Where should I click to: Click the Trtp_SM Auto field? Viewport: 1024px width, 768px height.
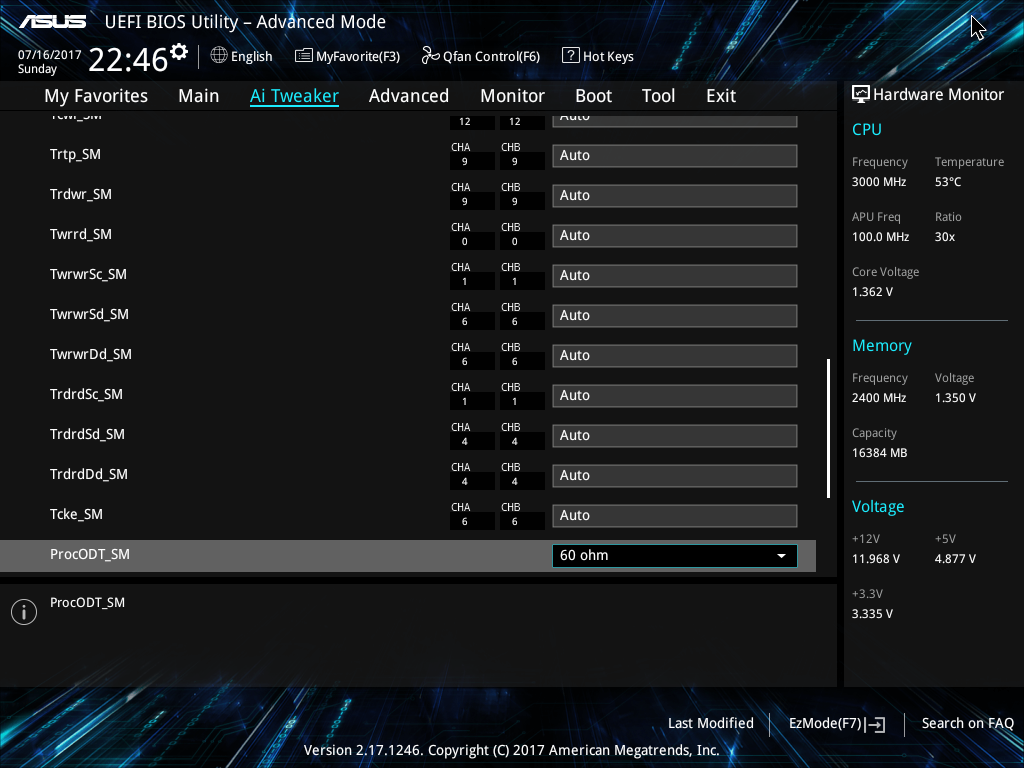(x=675, y=156)
